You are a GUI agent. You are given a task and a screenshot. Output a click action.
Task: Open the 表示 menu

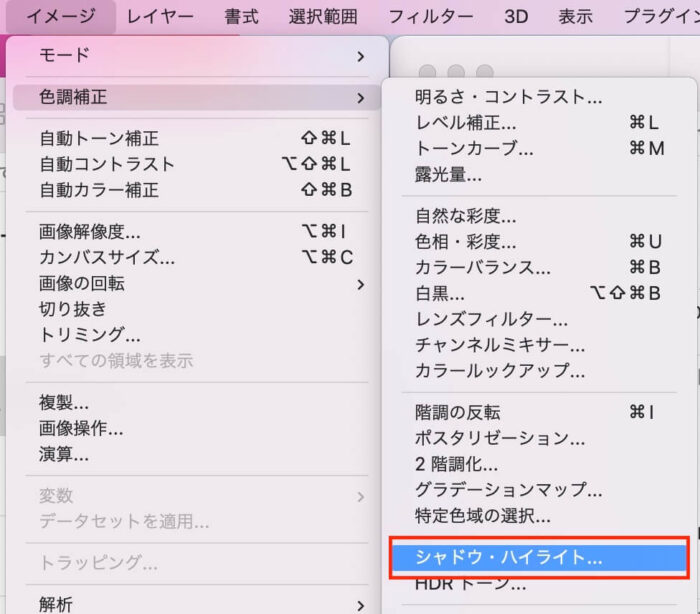(x=575, y=17)
